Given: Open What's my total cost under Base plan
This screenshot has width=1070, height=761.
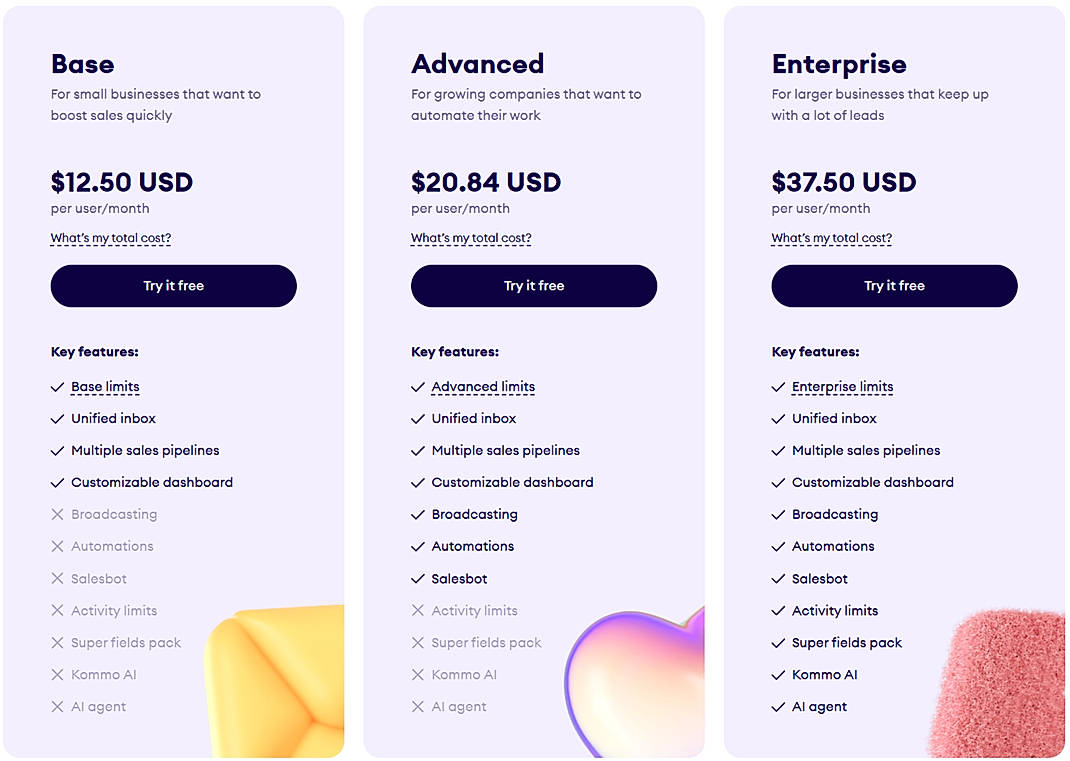Looking at the screenshot, I should pyautogui.click(x=110, y=238).
